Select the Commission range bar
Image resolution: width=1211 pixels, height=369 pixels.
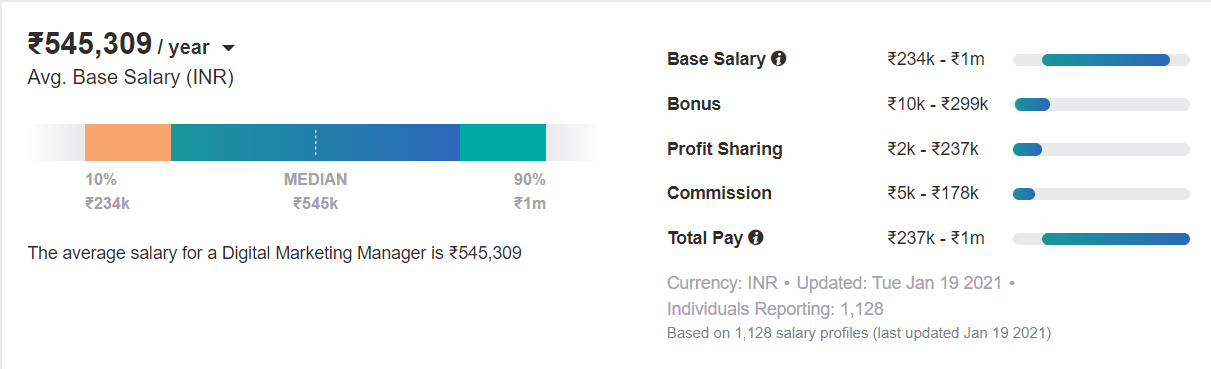[x=1101, y=193]
